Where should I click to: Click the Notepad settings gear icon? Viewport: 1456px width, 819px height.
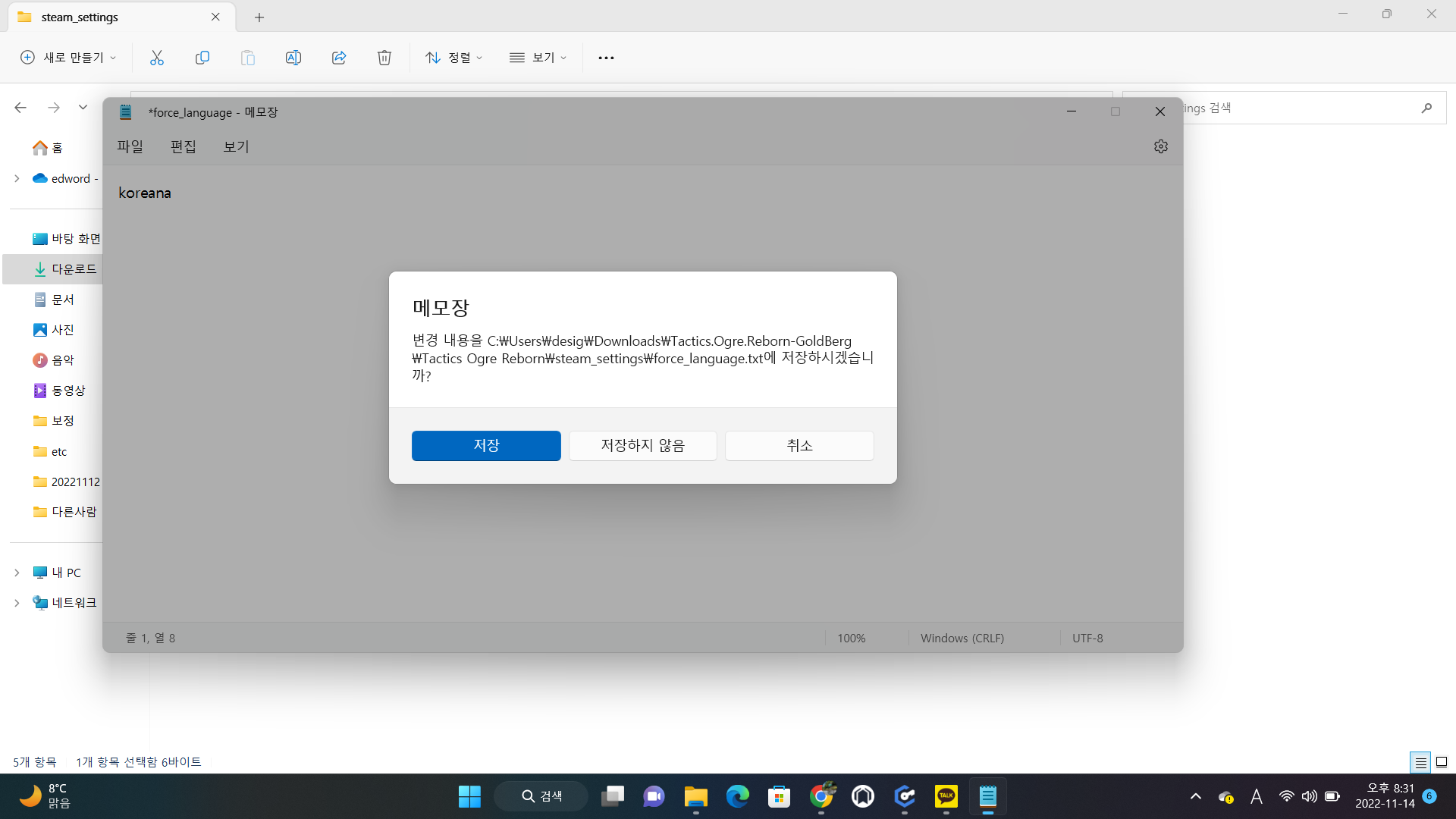pyautogui.click(x=1160, y=146)
